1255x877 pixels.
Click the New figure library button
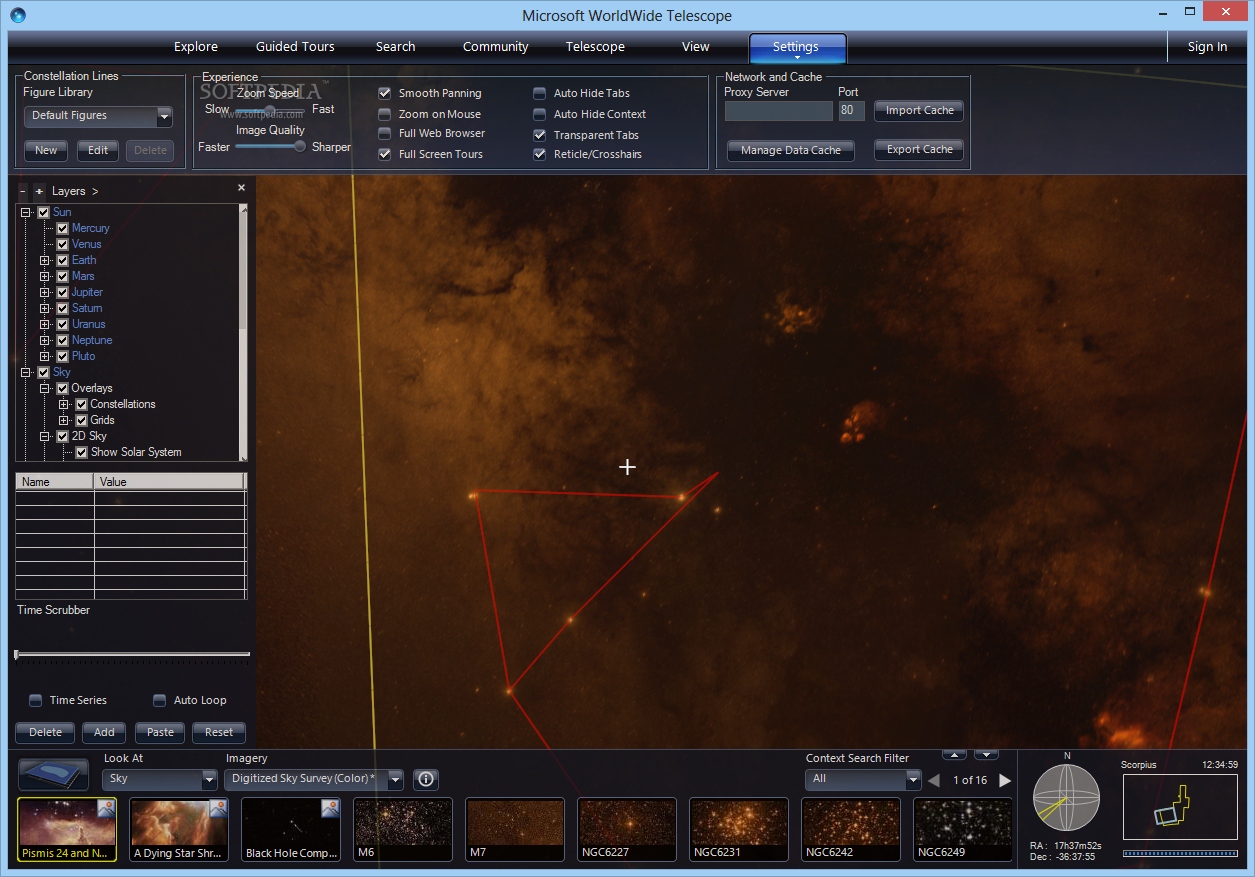46,150
